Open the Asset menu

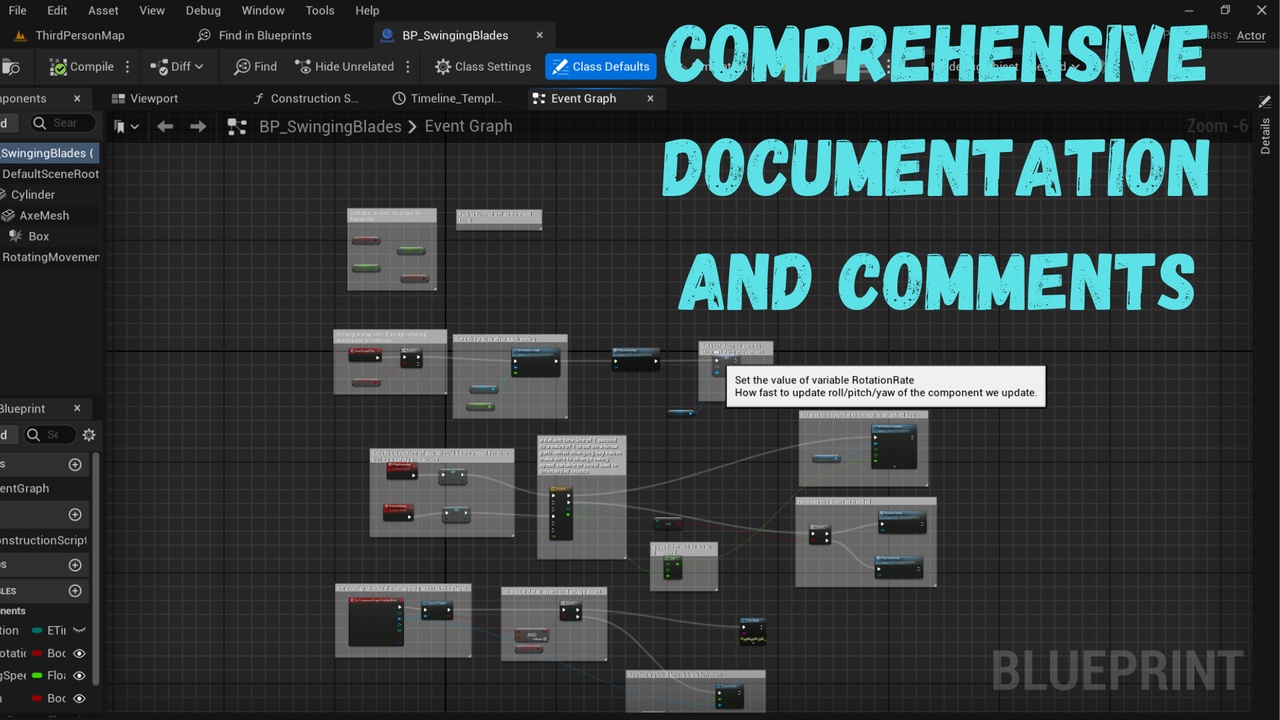coord(103,10)
